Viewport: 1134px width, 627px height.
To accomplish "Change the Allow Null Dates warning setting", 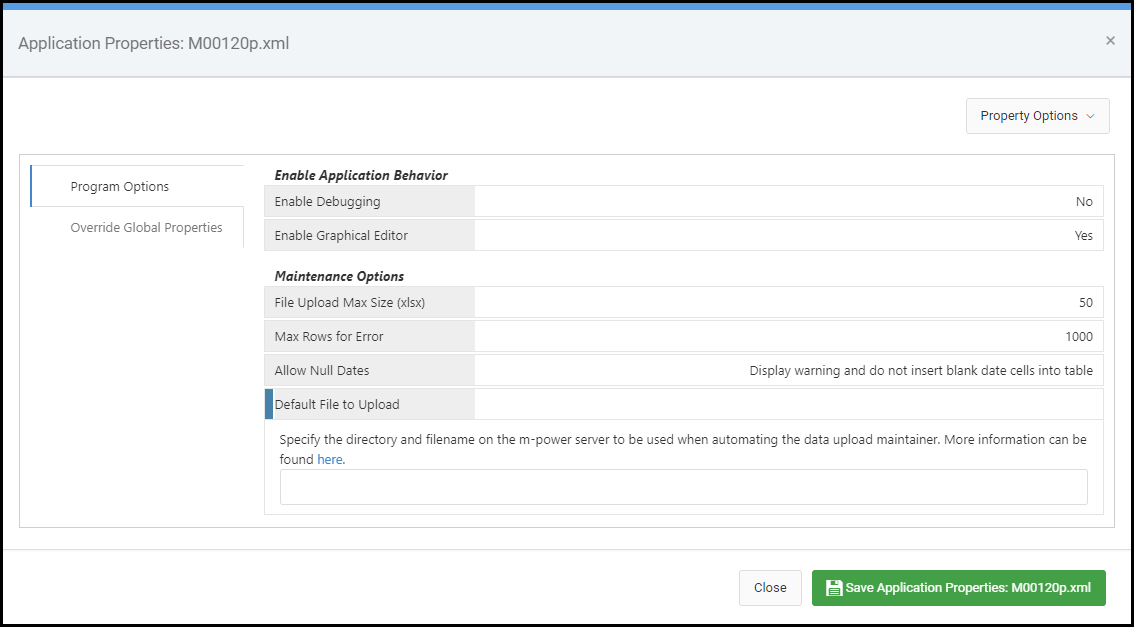I will [921, 370].
